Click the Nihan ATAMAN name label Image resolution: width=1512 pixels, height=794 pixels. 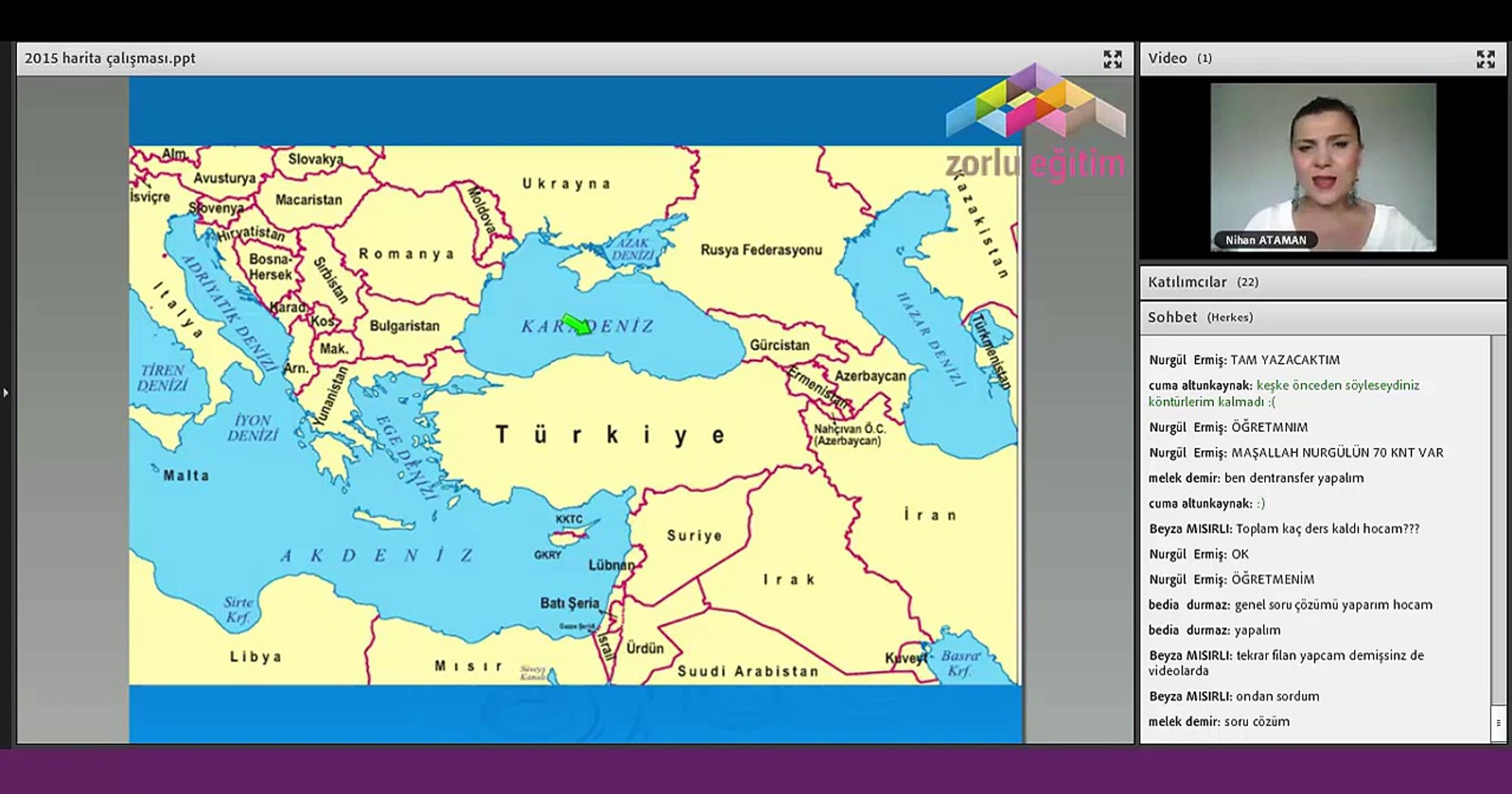click(1265, 240)
